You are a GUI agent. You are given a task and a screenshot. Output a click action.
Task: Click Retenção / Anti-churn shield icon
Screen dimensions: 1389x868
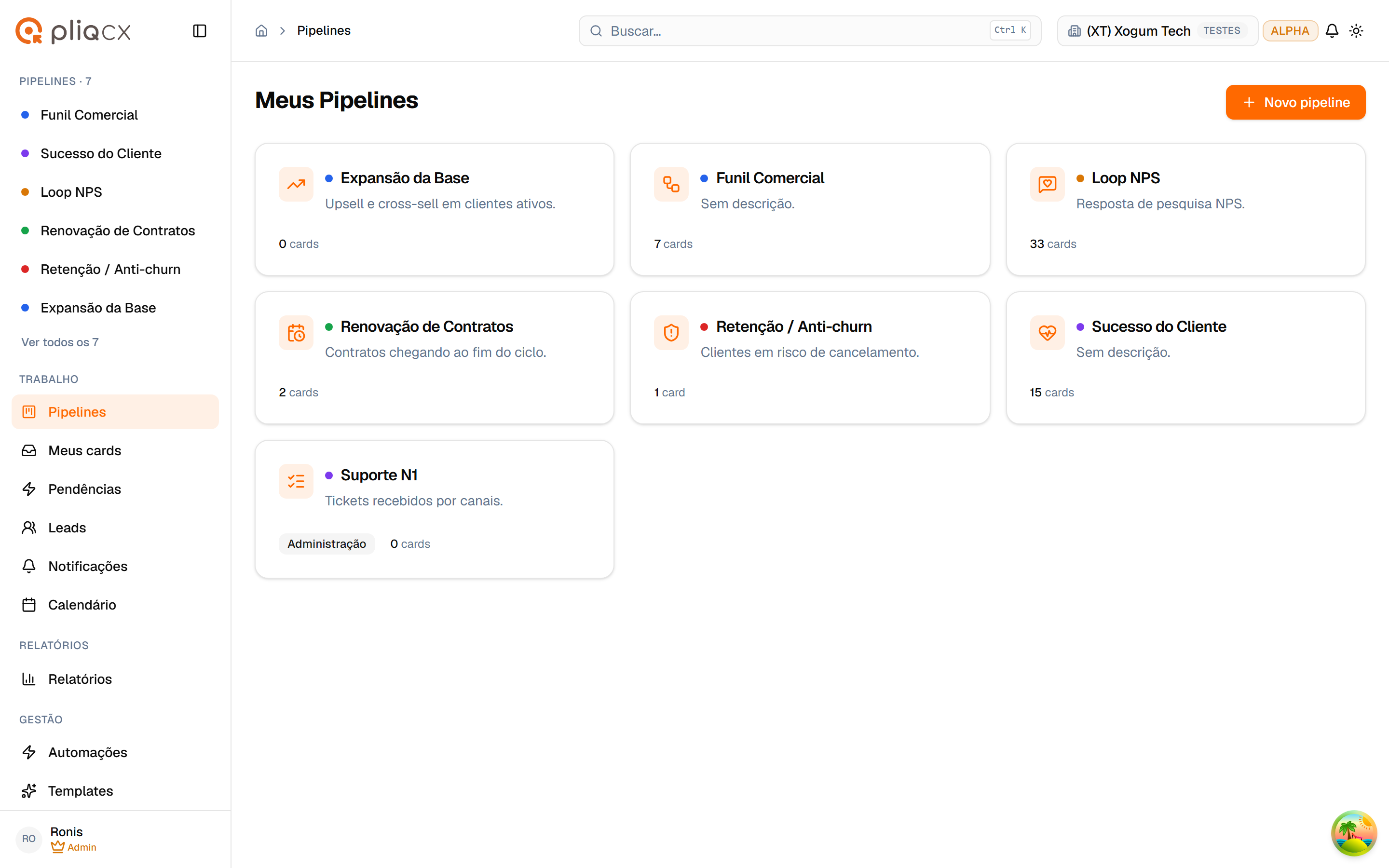[x=671, y=333]
